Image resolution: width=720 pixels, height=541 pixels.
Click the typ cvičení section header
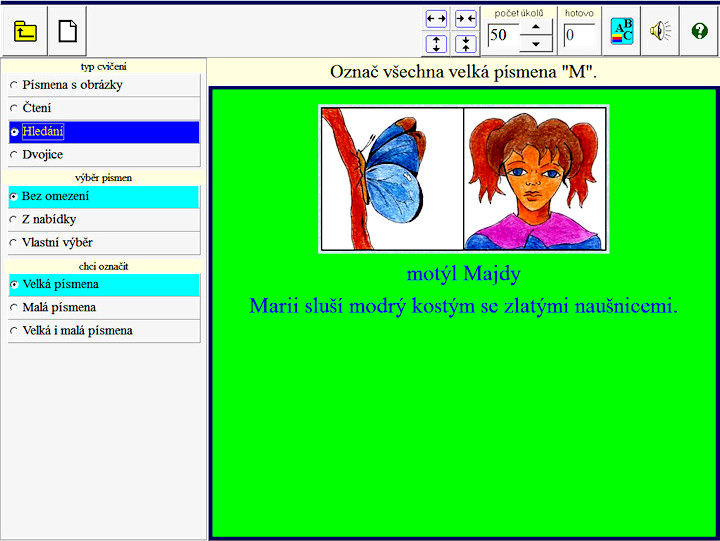tap(104, 67)
